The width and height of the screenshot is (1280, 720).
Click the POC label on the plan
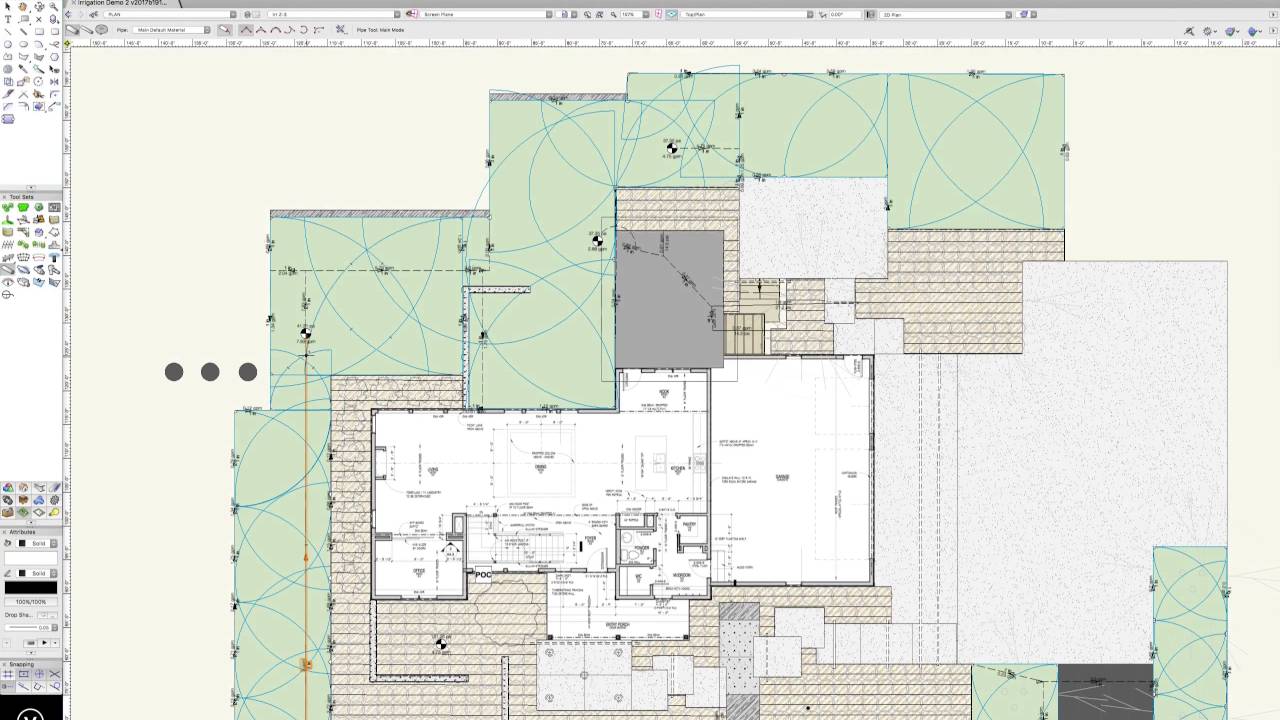pyautogui.click(x=483, y=575)
